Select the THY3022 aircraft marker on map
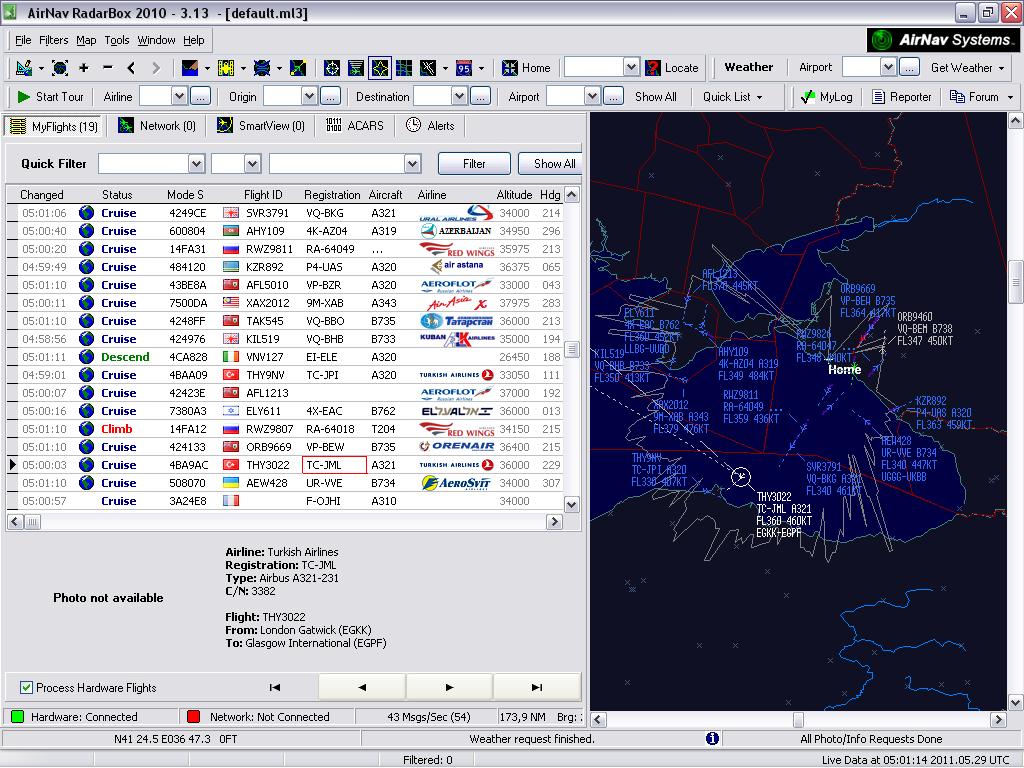Screen dimensions: 1024x768 coord(741,477)
